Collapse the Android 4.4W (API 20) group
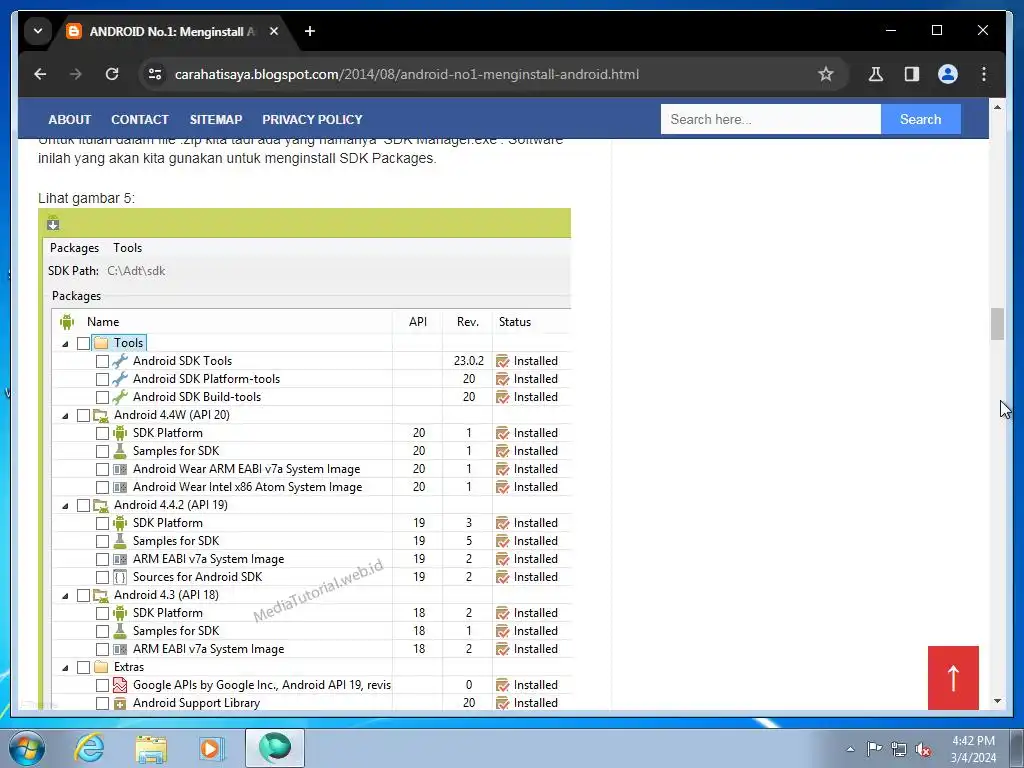This screenshot has width=1024, height=768. pos(65,415)
